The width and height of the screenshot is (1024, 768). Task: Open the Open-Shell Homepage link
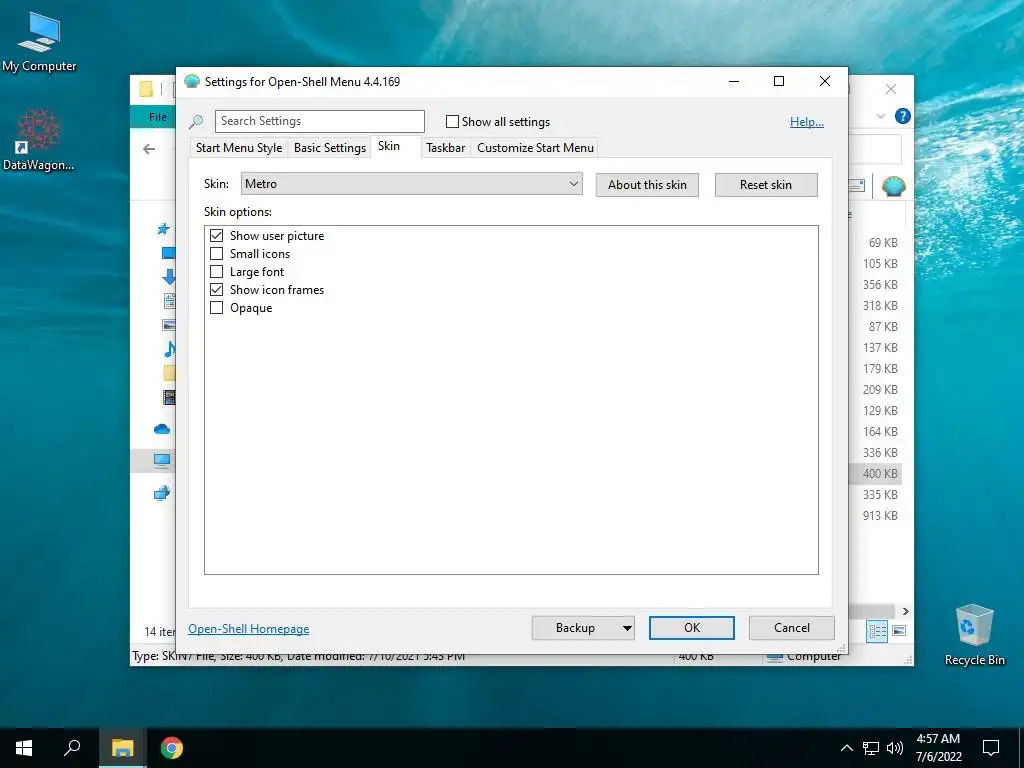point(249,629)
